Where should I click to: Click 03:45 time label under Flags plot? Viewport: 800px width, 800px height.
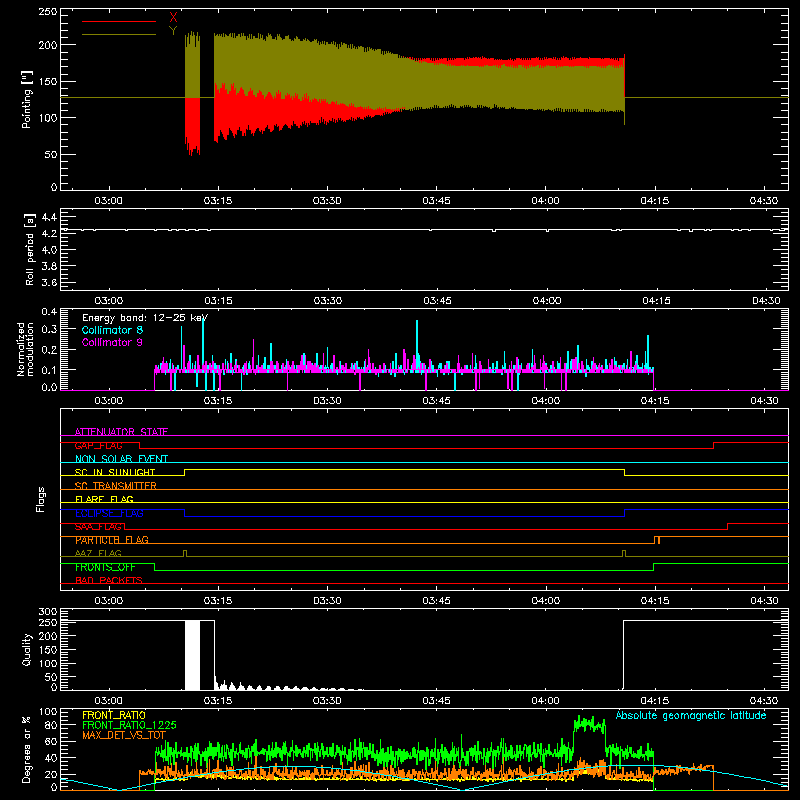[x=437, y=601]
